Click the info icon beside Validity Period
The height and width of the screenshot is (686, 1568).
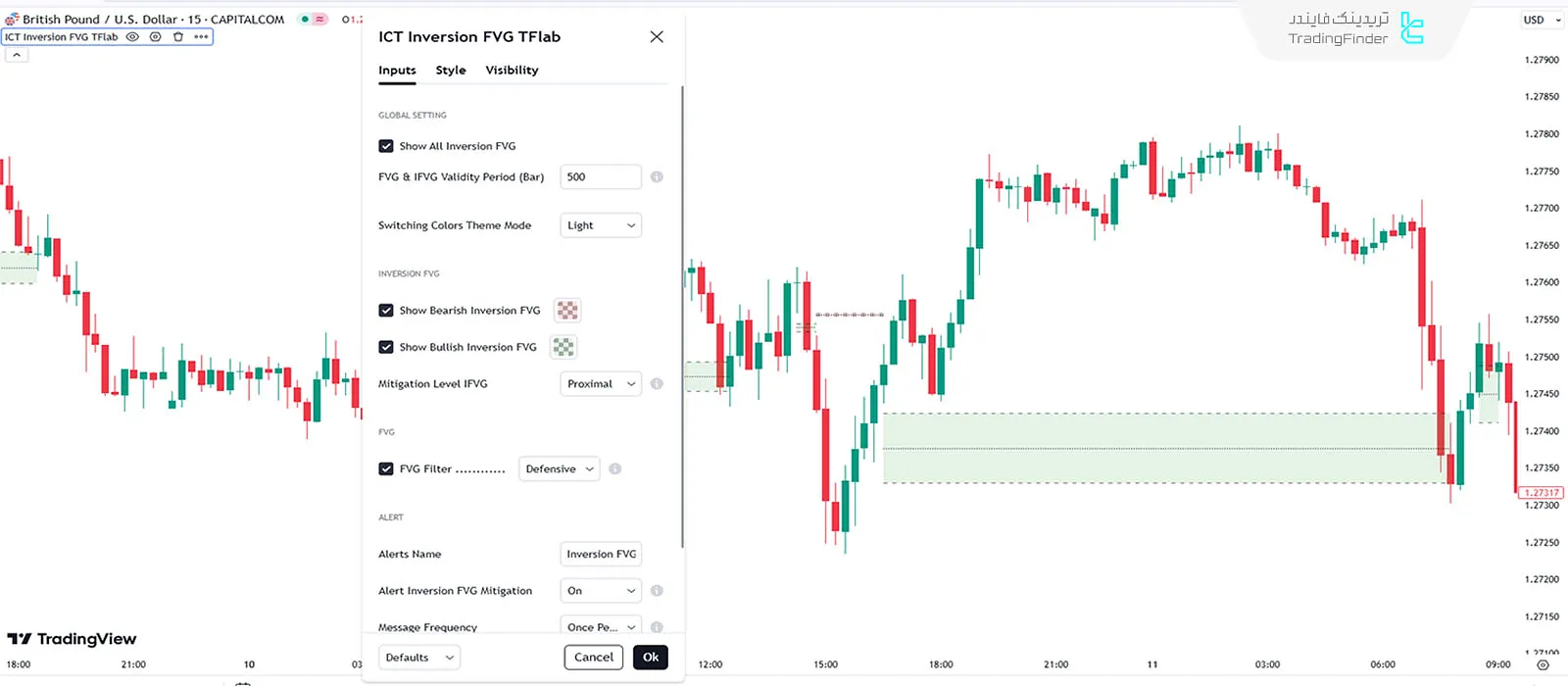click(657, 177)
